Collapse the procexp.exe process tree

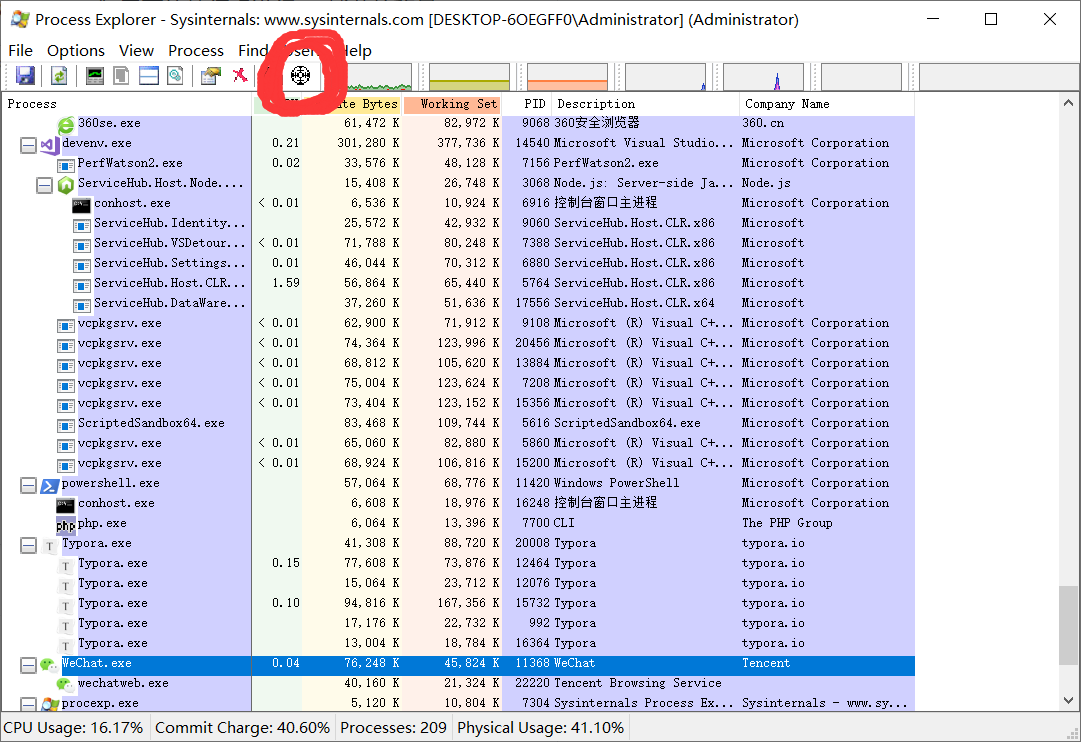click(28, 704)
